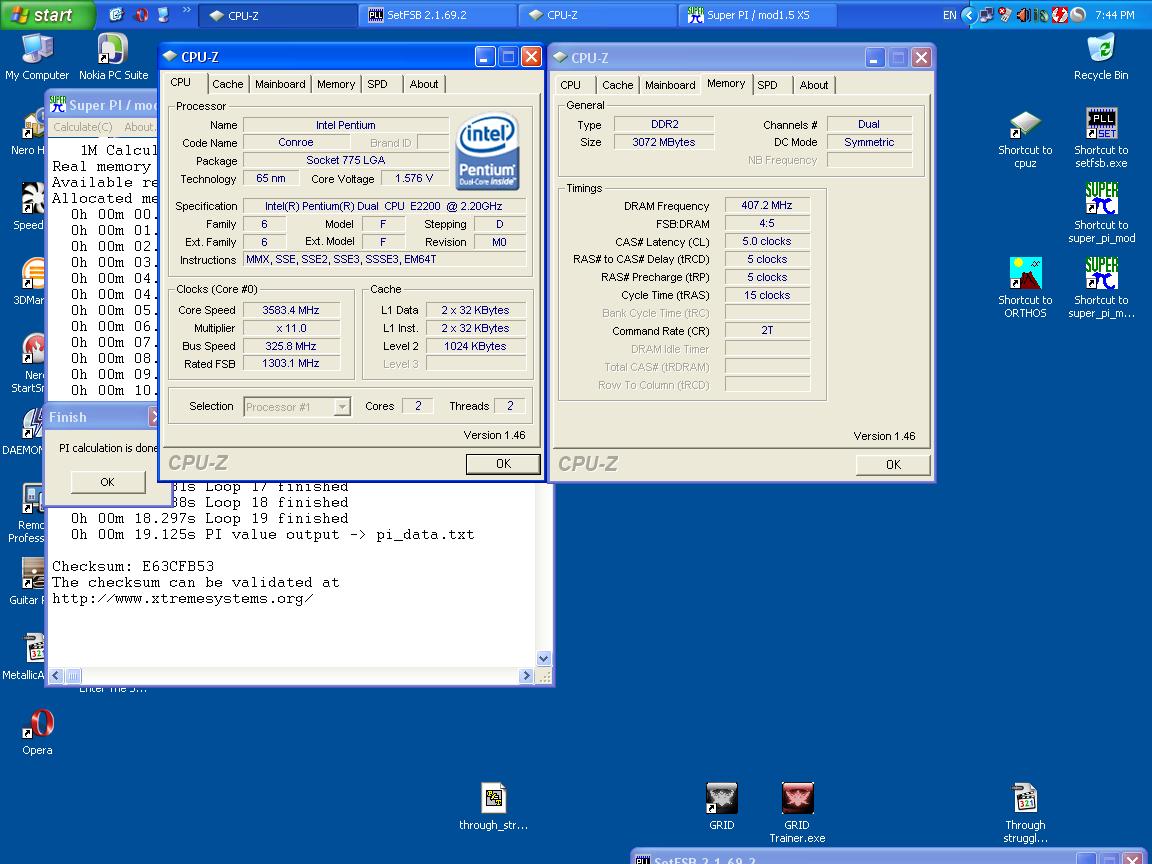Launch Shortcut to super_pi_mod icon
The image size is (1152, 864).
coord(1101,213)
